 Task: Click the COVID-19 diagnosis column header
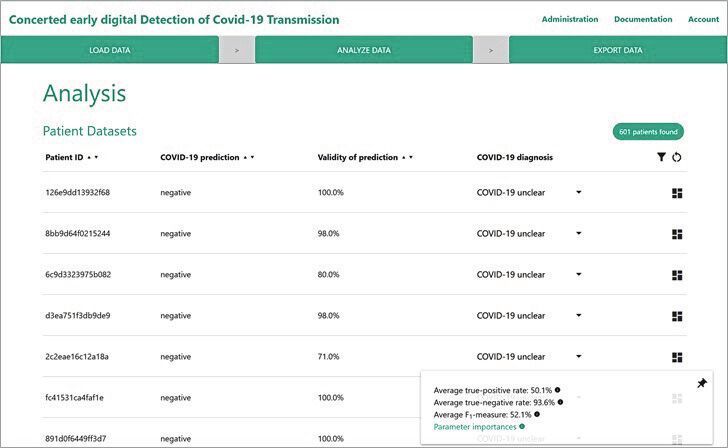(515, 157)
